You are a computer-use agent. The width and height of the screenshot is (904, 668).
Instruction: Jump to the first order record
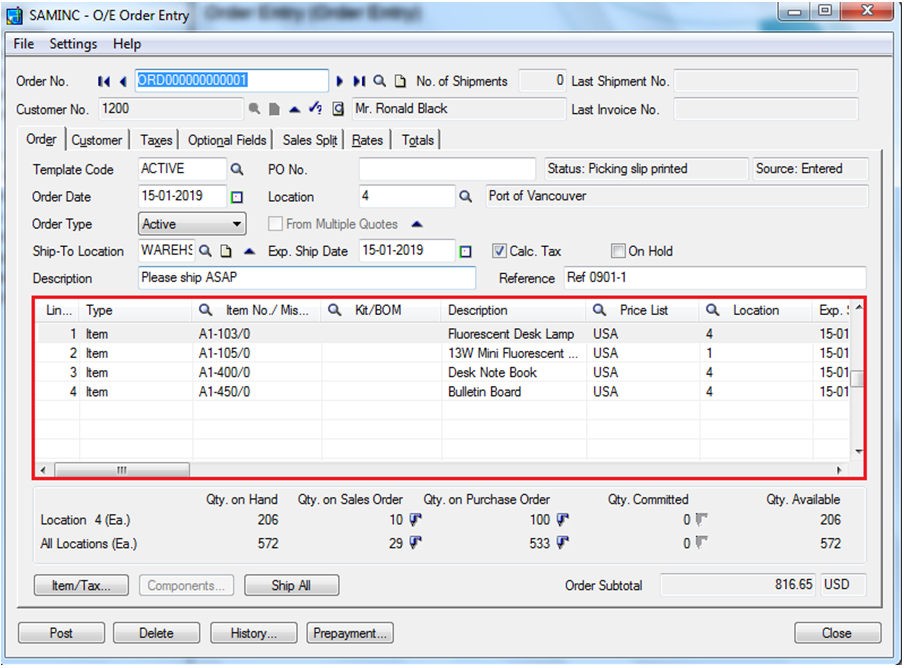(104, 81)
